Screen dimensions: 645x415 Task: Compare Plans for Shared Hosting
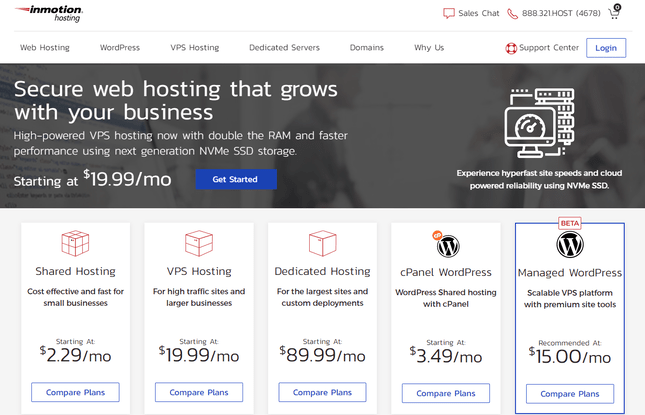click(75, 392)
